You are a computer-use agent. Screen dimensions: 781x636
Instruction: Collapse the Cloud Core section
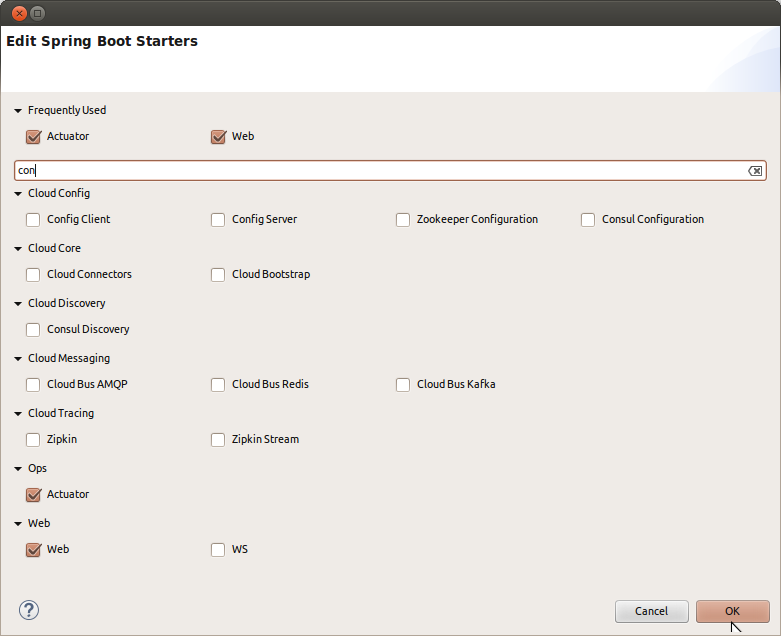coord(18,249)
